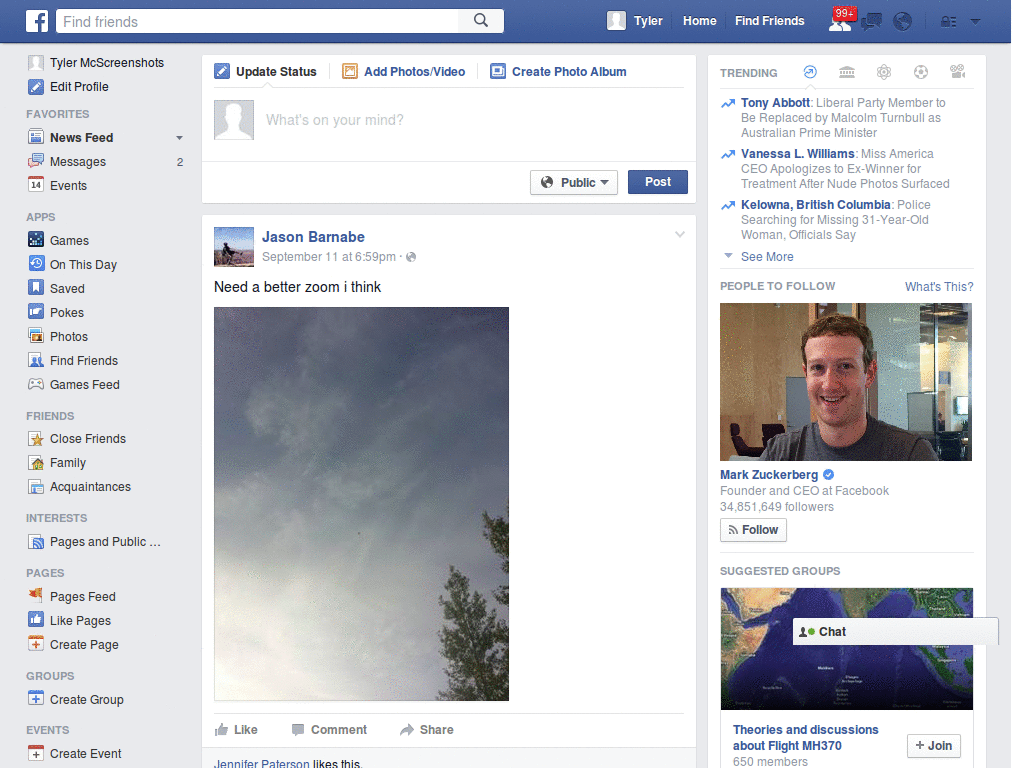Click the search magnifier icon
1024x768 pixels.
coord(481,21)
